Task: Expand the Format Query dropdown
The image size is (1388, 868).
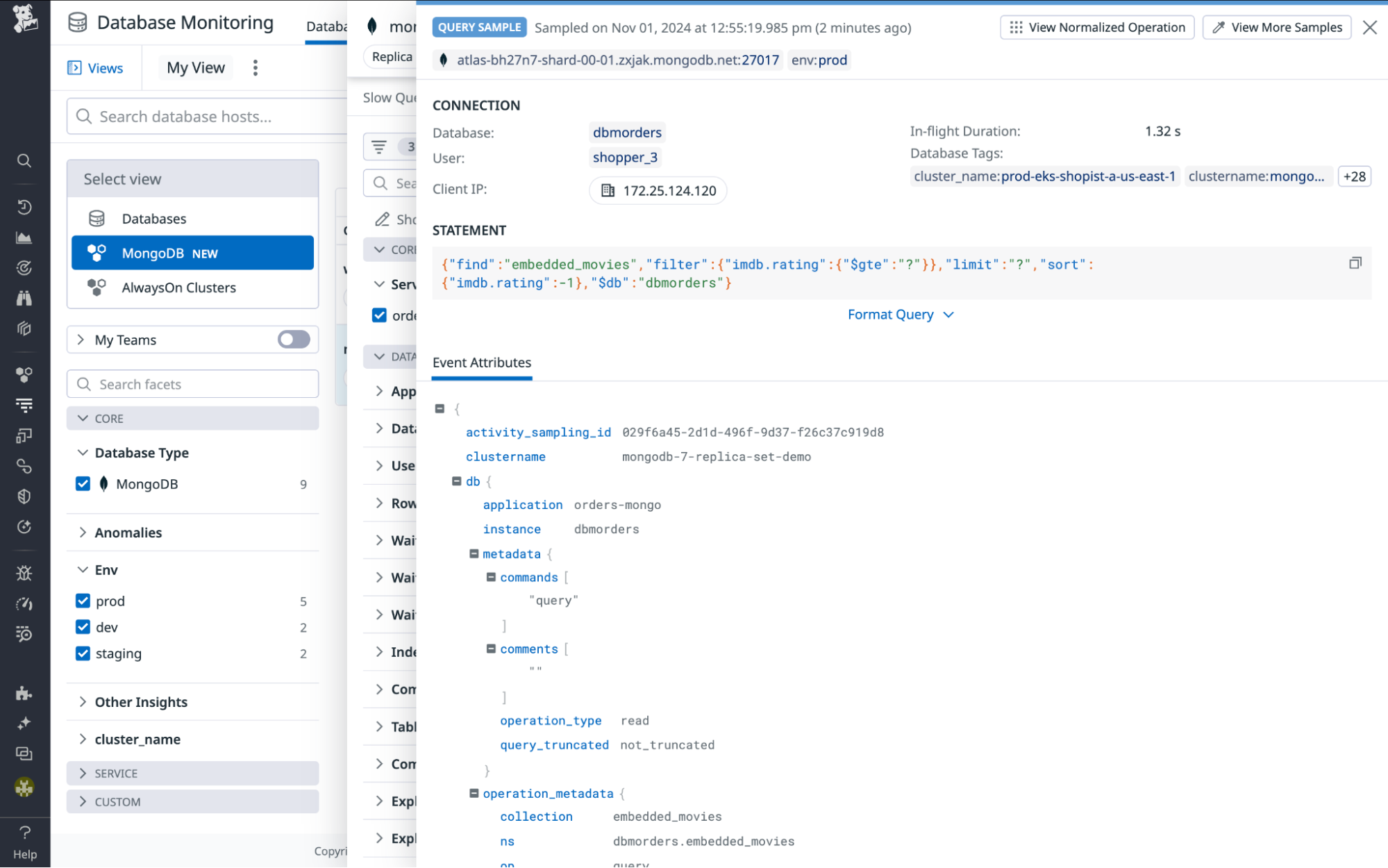Action: [x=901, y=314]
